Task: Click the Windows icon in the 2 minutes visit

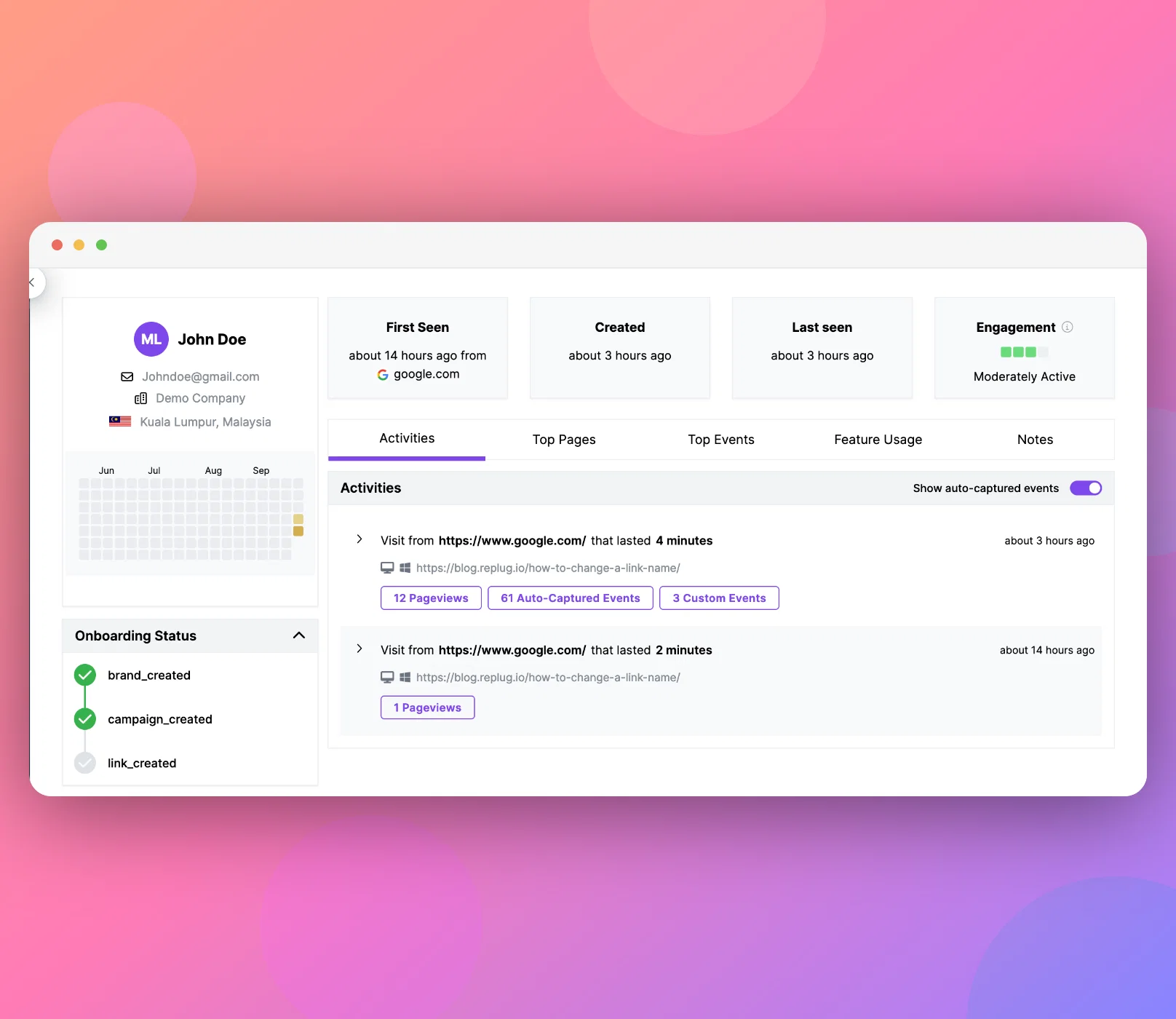Action: click(405, 678)
